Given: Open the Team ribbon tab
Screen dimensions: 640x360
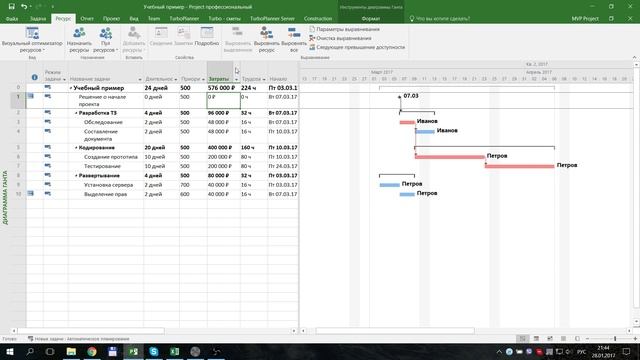Looking at the screenshot, I should 154,19.
